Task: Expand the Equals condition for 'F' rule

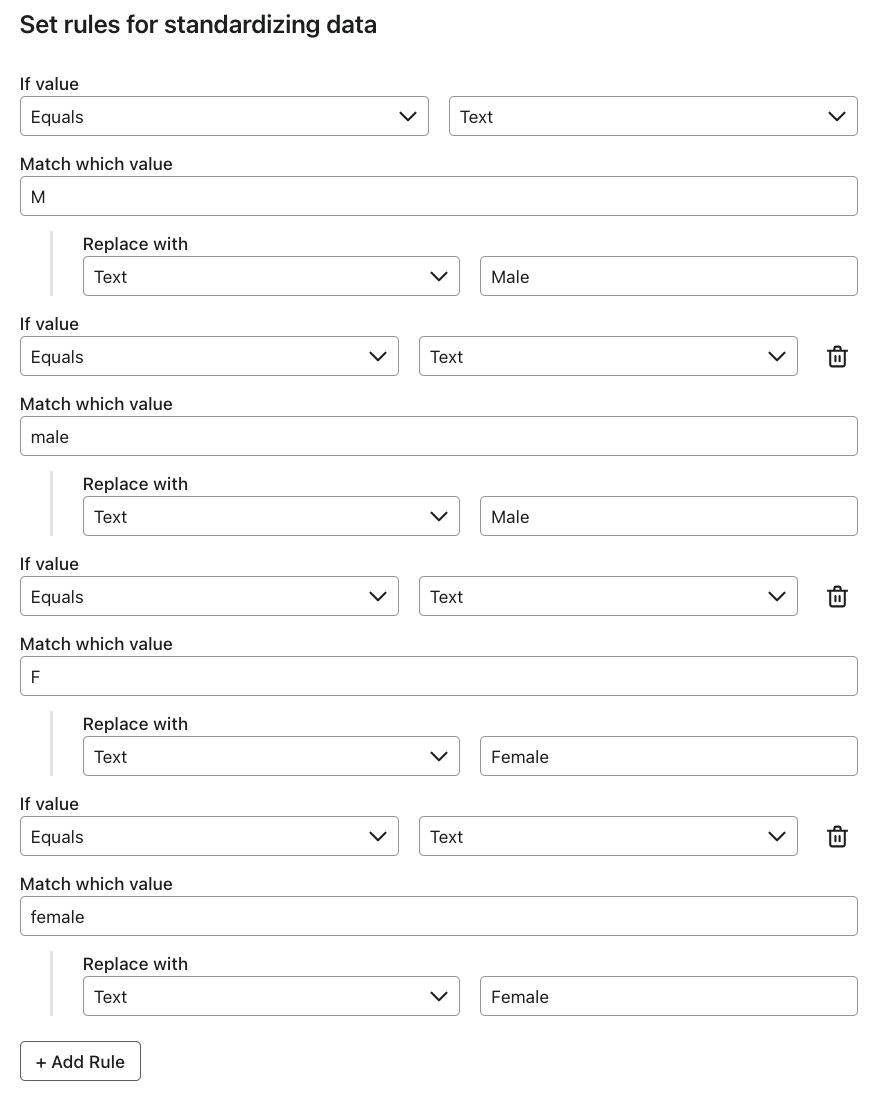Action: click(x=209, y=597)
